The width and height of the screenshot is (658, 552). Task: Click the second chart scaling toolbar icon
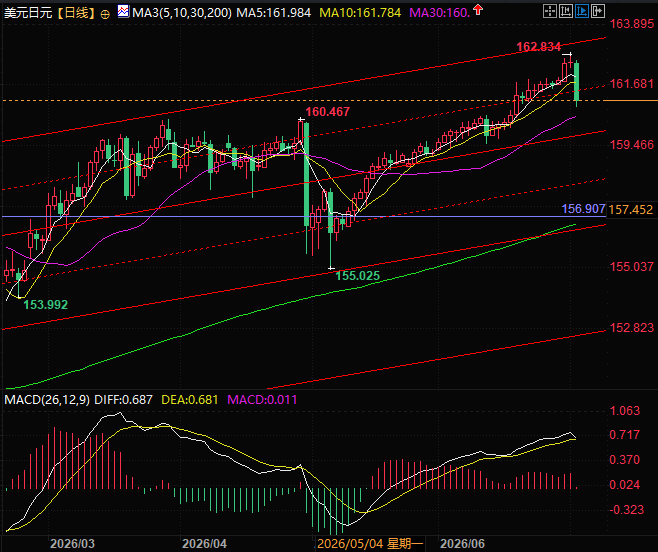pyautogui.click(x=566, y=11)
